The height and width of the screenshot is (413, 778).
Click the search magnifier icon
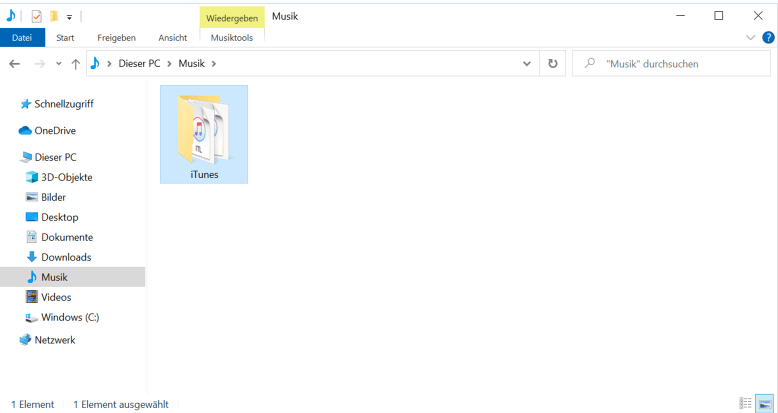[x=589, y=63]
